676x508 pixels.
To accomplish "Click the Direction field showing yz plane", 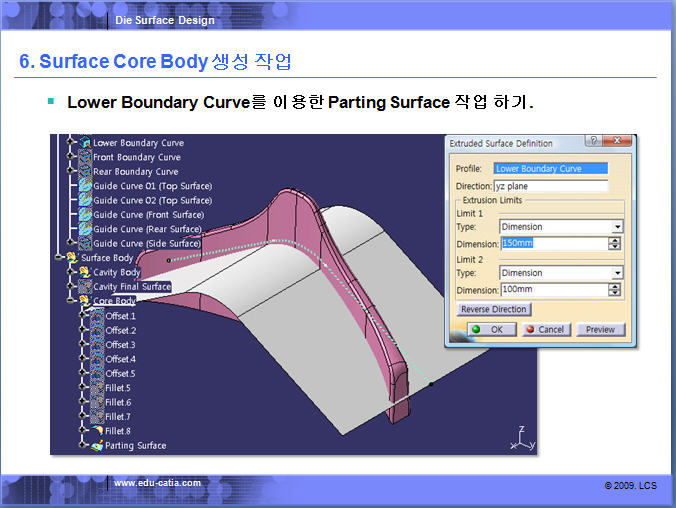I will (551, 186).
